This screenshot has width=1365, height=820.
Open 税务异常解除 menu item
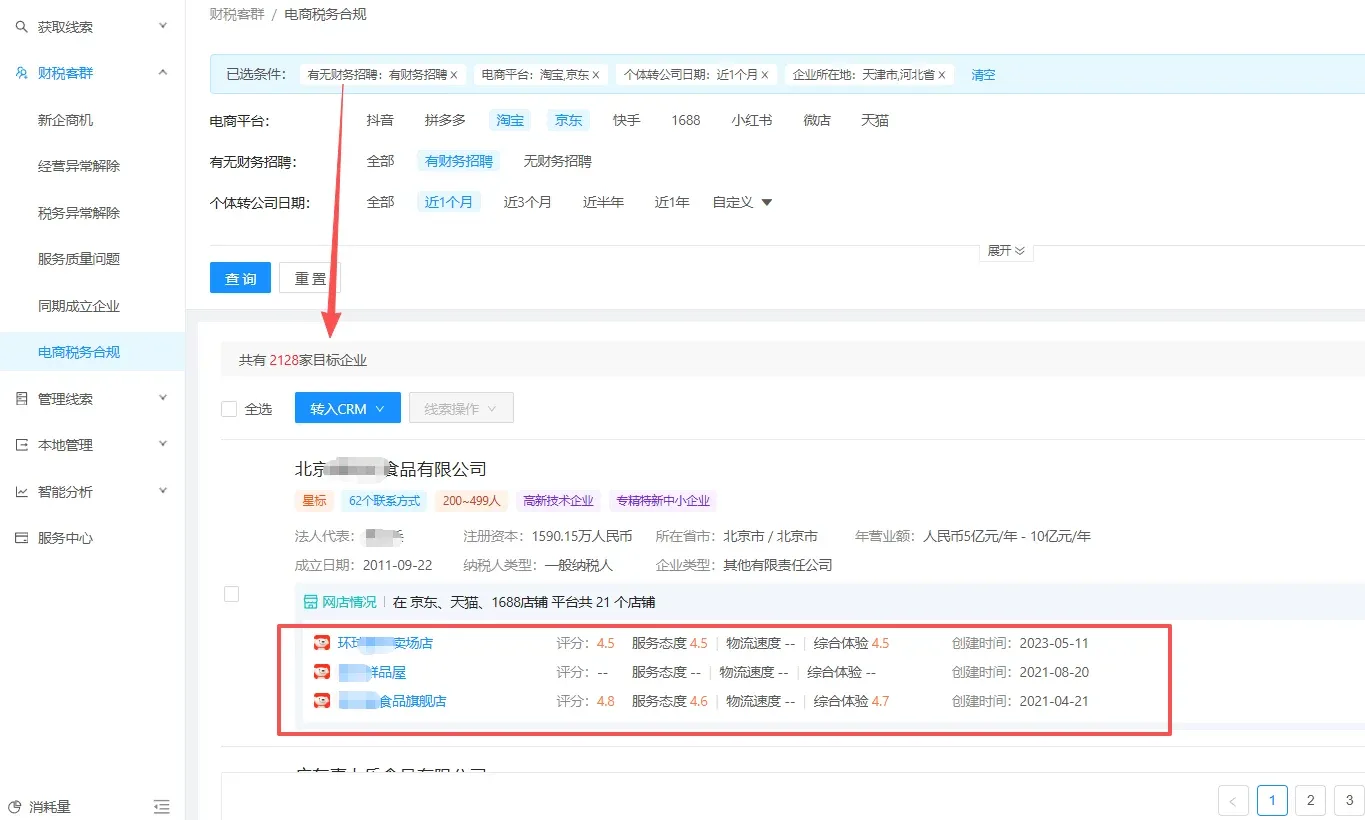pos(79,213)
